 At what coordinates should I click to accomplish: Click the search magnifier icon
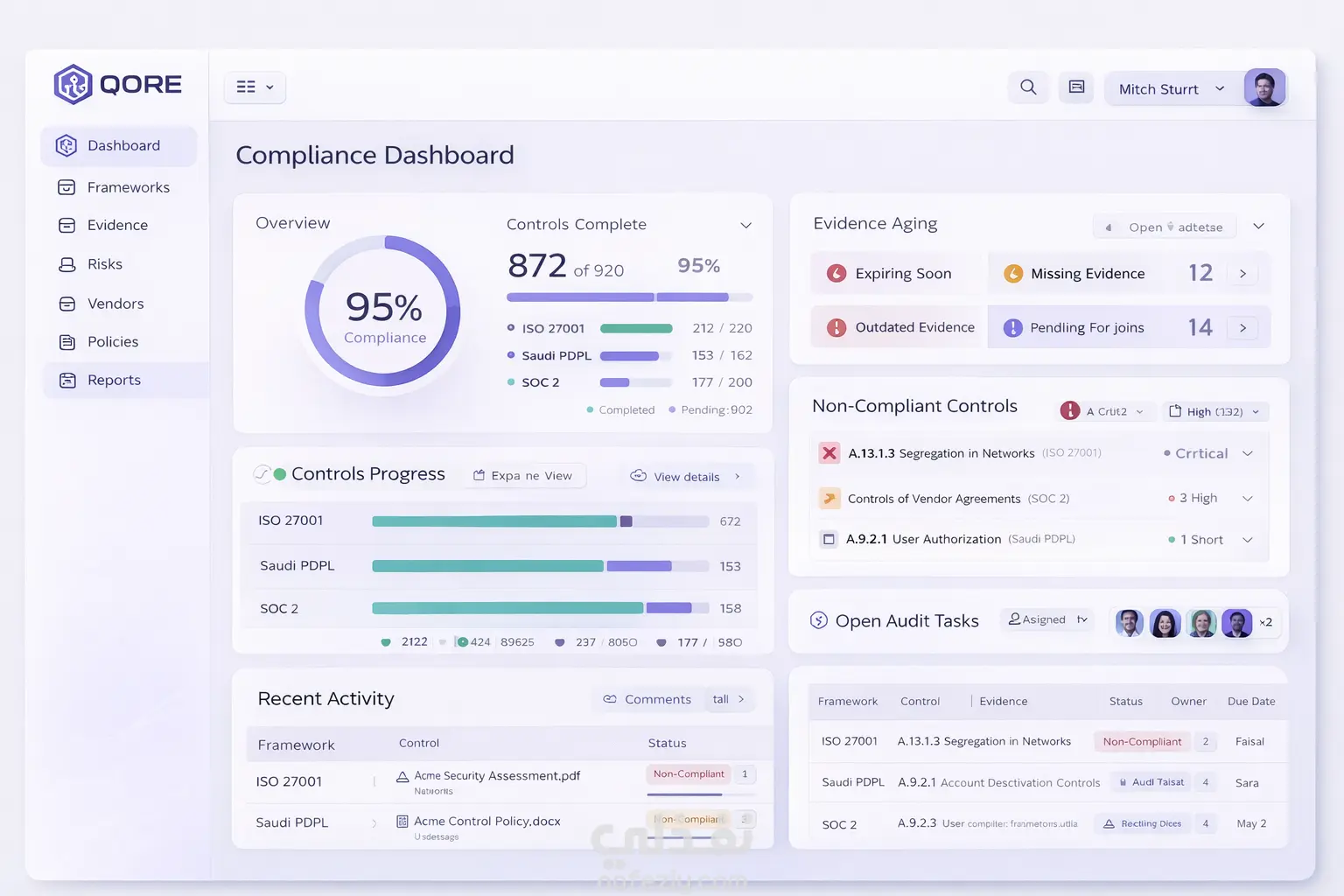pyautogui.click(x=1028, y=87)
